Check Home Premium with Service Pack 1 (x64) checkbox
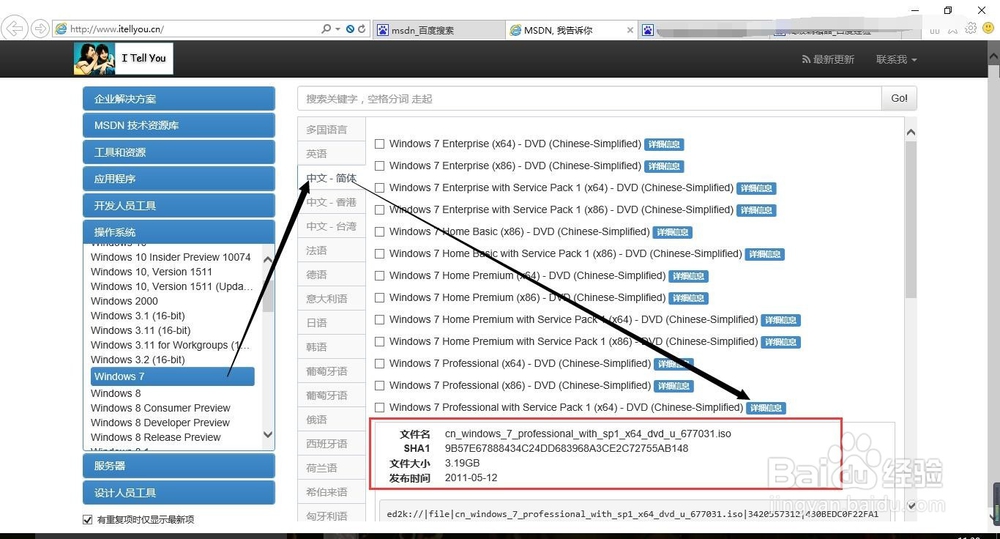 pos(379,320)
